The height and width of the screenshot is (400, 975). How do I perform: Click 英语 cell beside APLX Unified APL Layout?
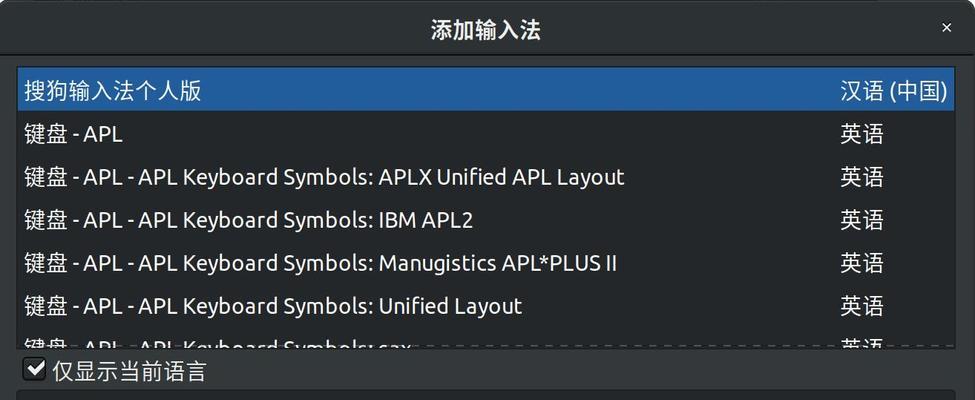point(862,177)
